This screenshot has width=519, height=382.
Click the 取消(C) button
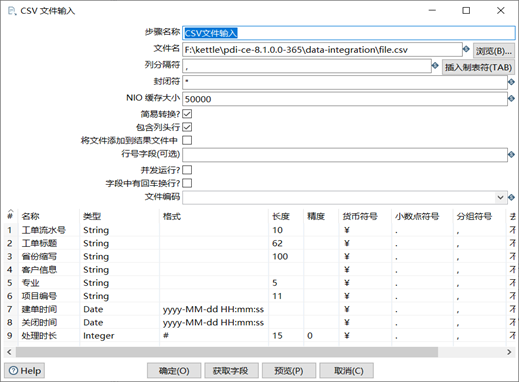346,371
